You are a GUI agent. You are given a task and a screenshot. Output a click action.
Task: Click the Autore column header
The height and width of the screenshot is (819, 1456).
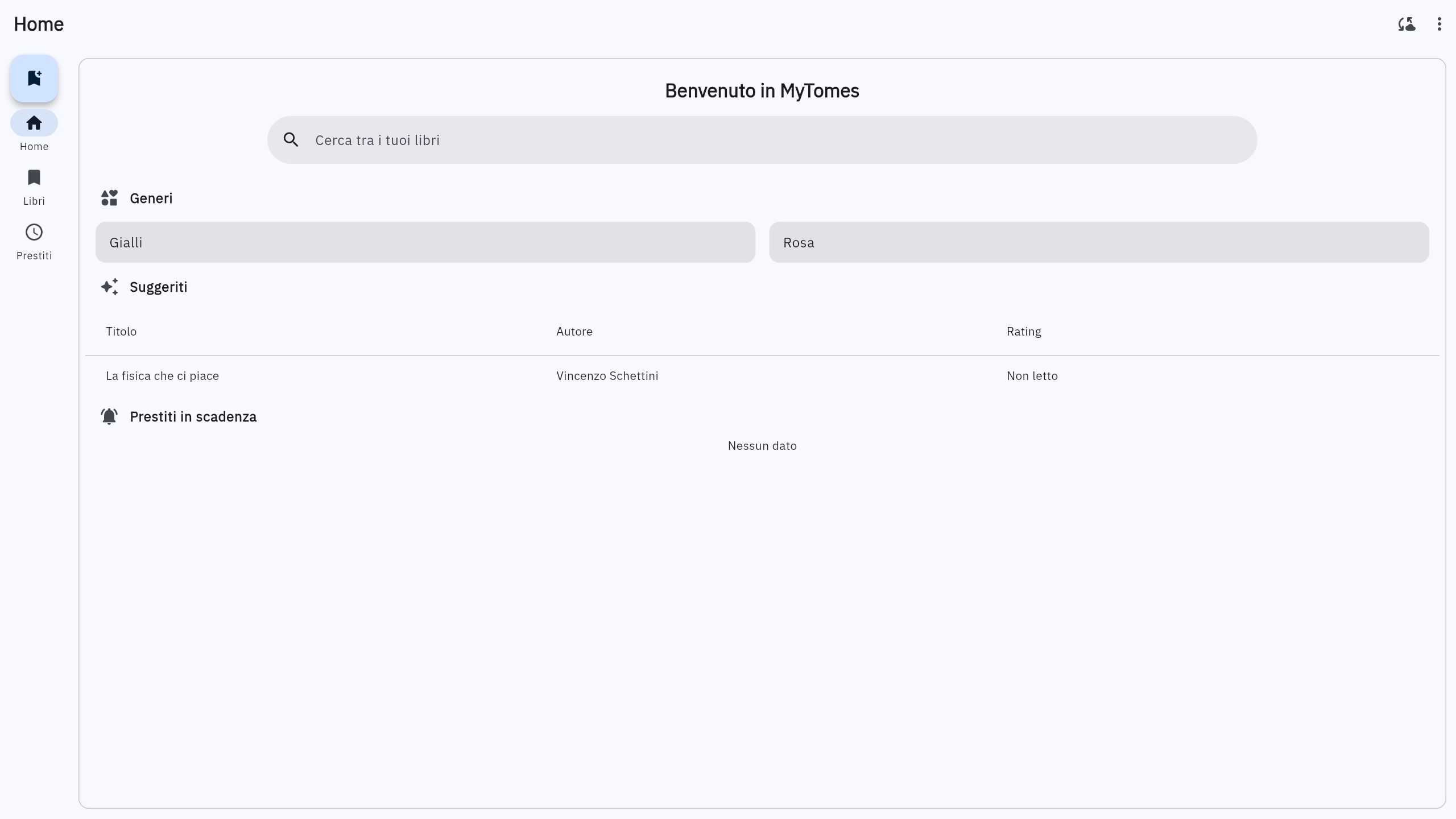tap(574, 332)
